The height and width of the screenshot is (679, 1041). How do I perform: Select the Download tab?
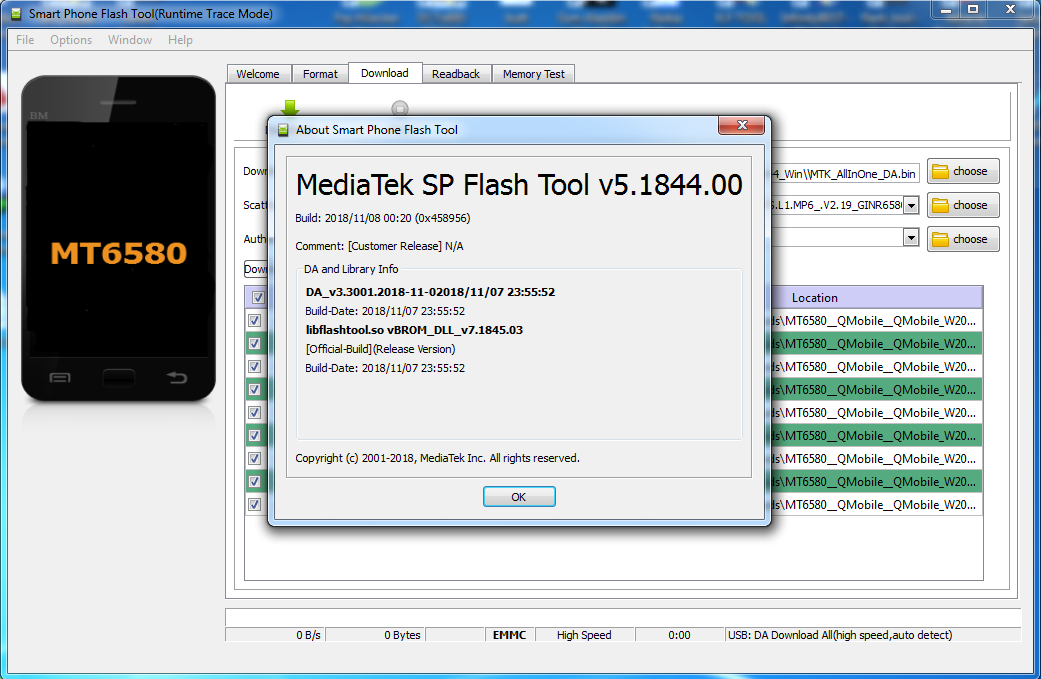click(x=385, y=73)
